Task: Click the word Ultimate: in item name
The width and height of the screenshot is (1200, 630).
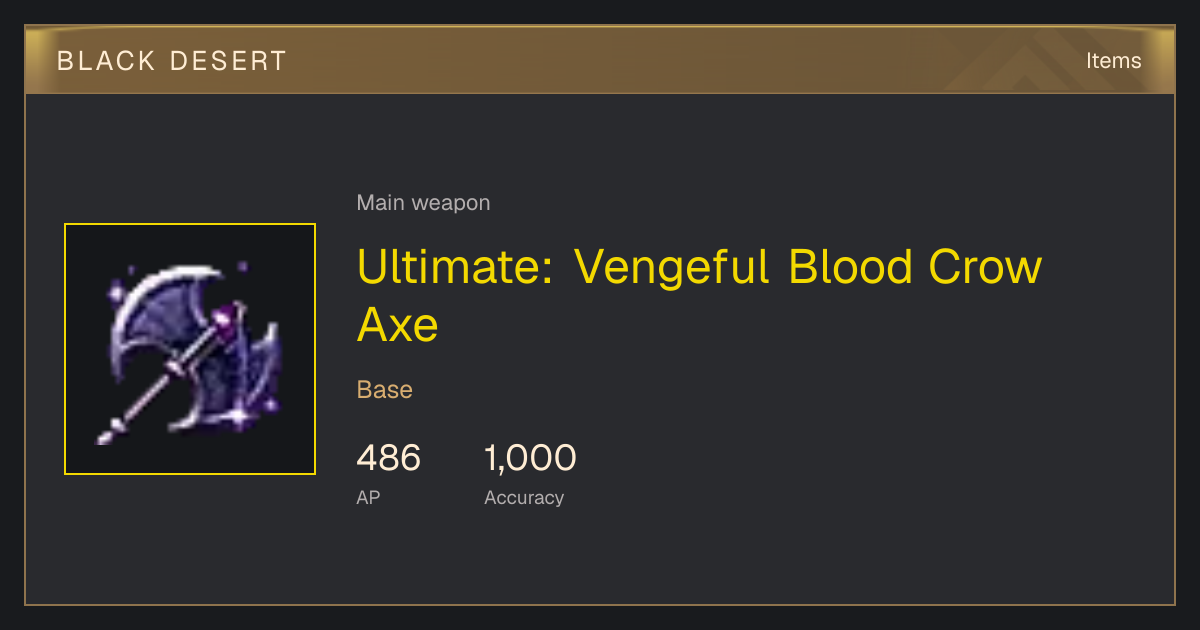Action: 455,268
